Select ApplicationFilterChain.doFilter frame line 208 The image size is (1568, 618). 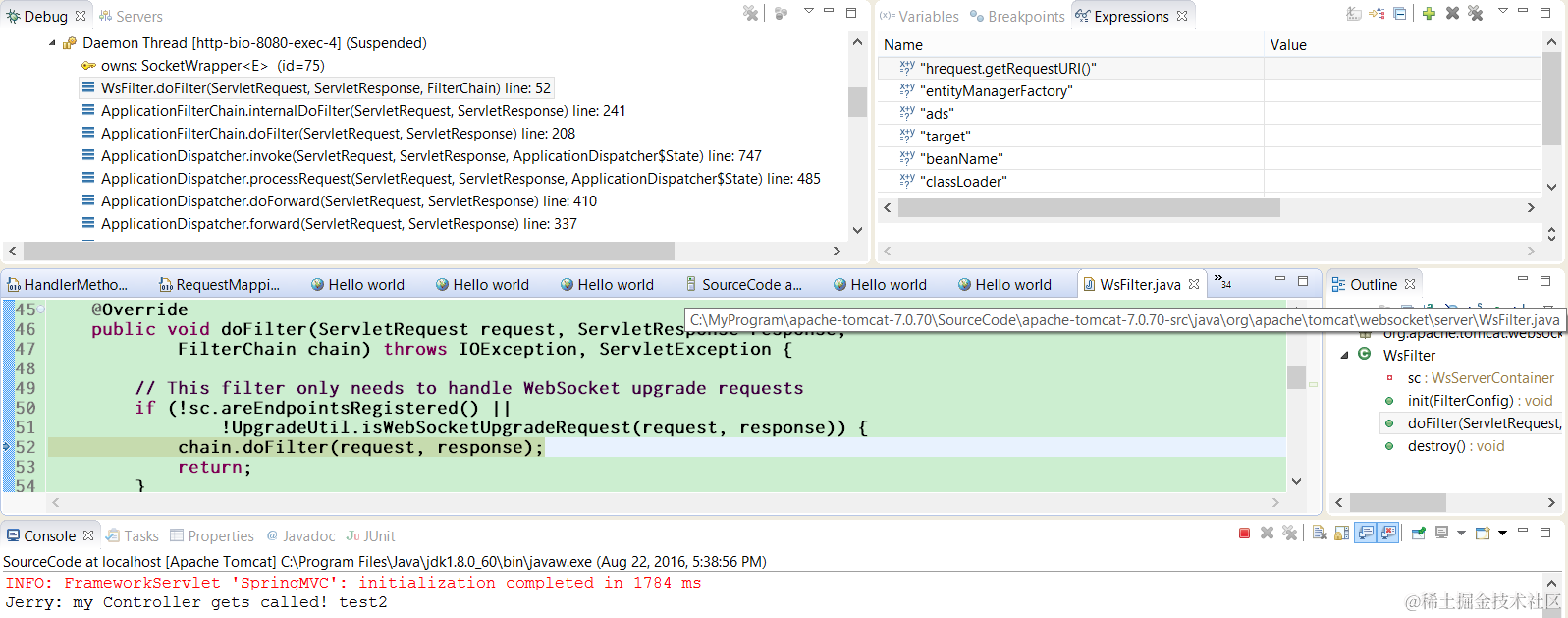329,134
